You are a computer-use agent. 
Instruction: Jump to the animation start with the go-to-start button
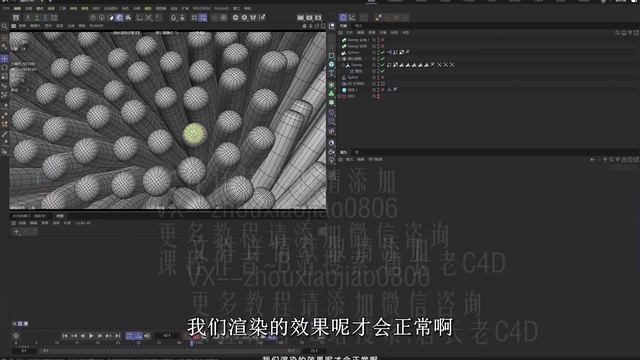65,336
